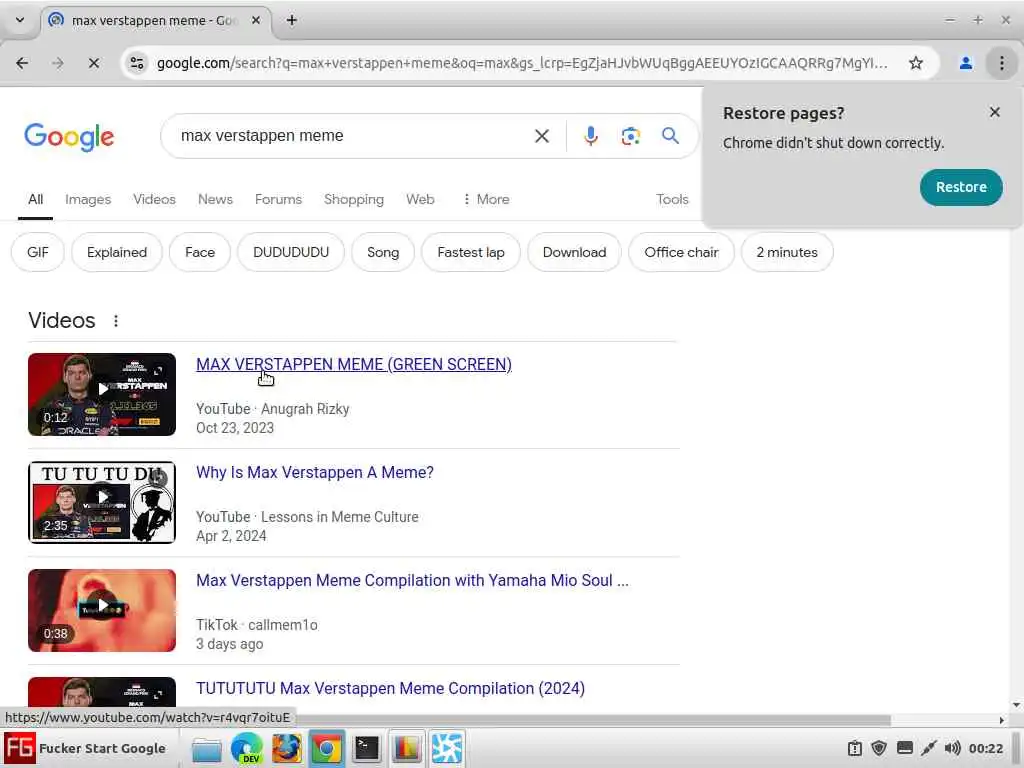
Task: Click the Google logo
Action: click(x=69, y=137)
